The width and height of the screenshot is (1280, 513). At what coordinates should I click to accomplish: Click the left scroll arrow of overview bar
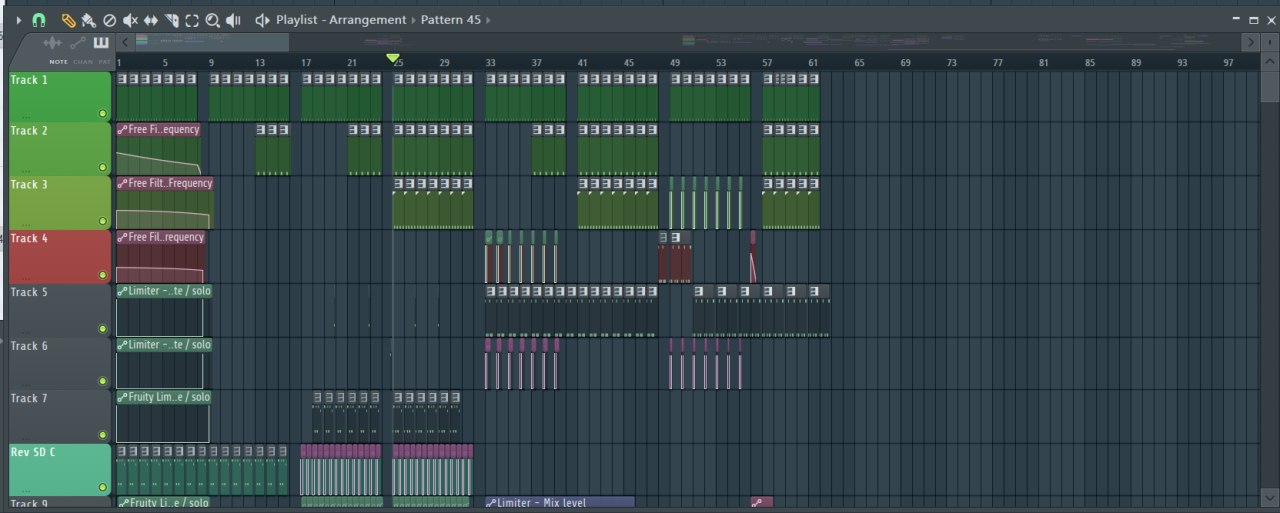click(x=124, y=42)
